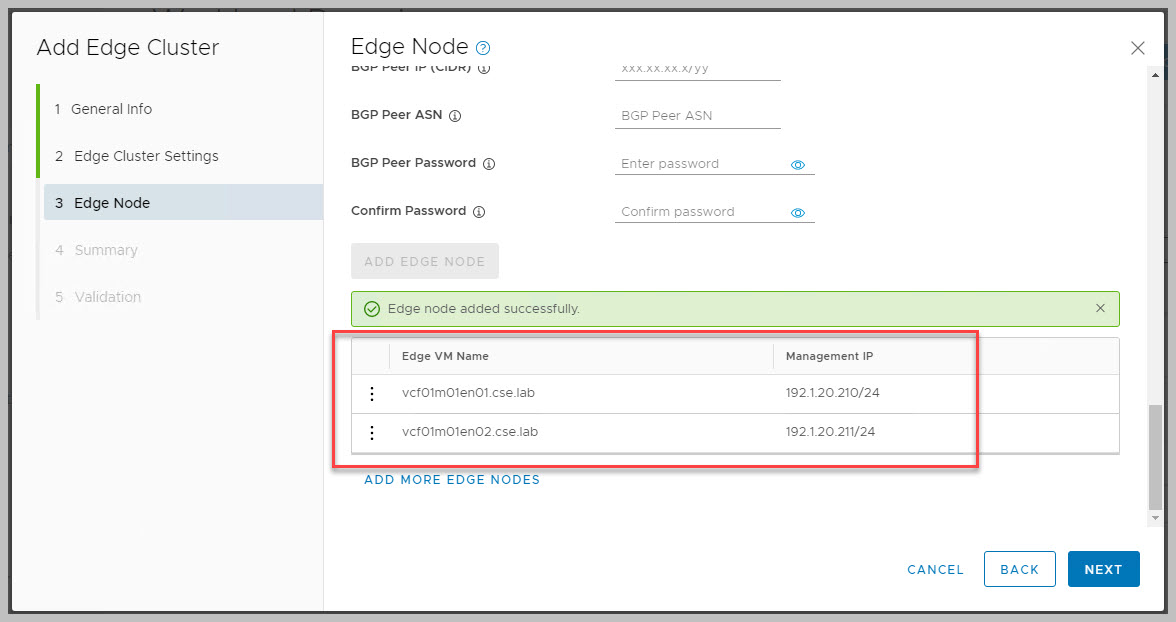Click info icon next to BGP Peer ASN

(455, 116)
